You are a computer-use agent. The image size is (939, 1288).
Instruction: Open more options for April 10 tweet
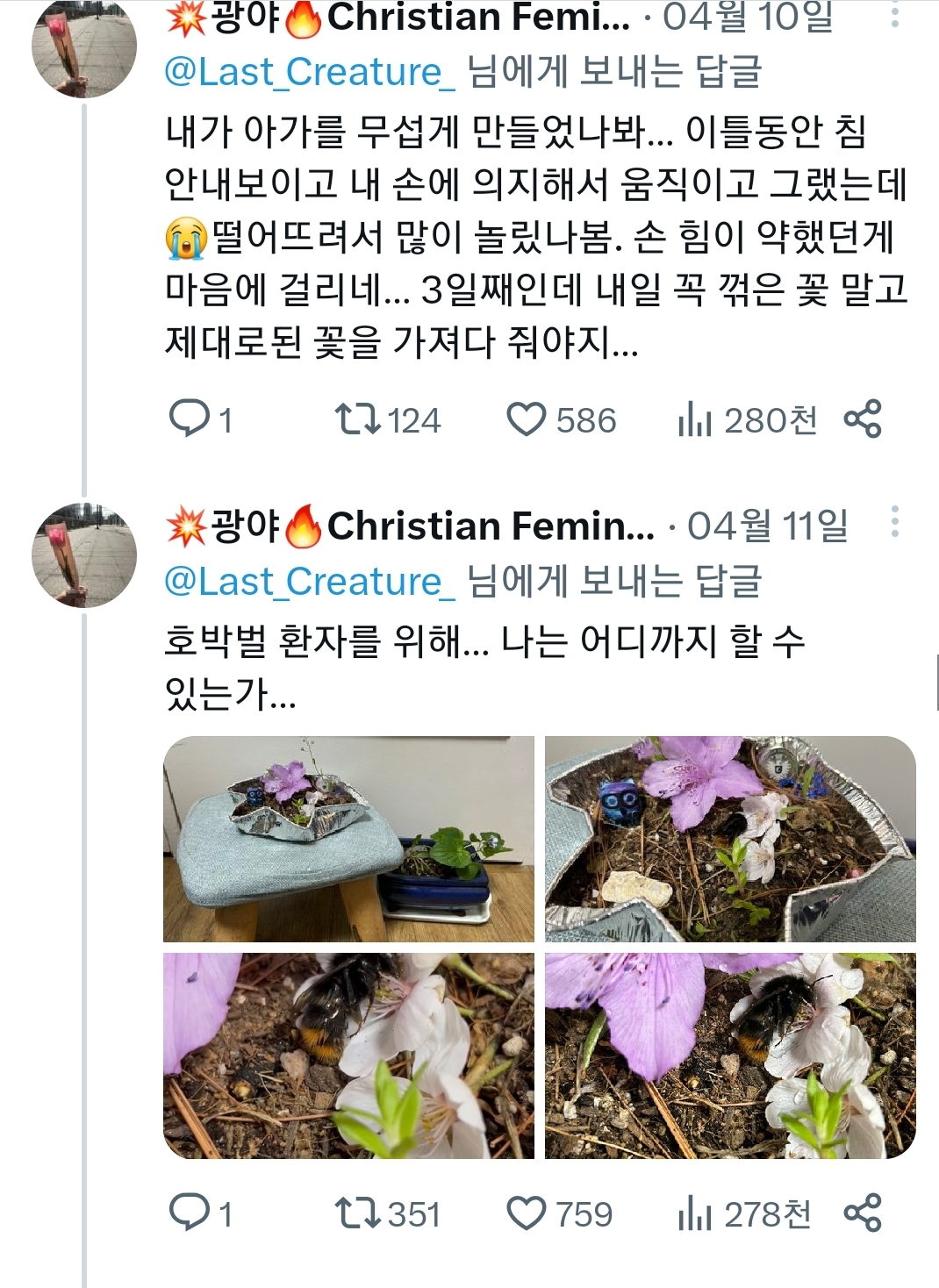coord(894,15)
